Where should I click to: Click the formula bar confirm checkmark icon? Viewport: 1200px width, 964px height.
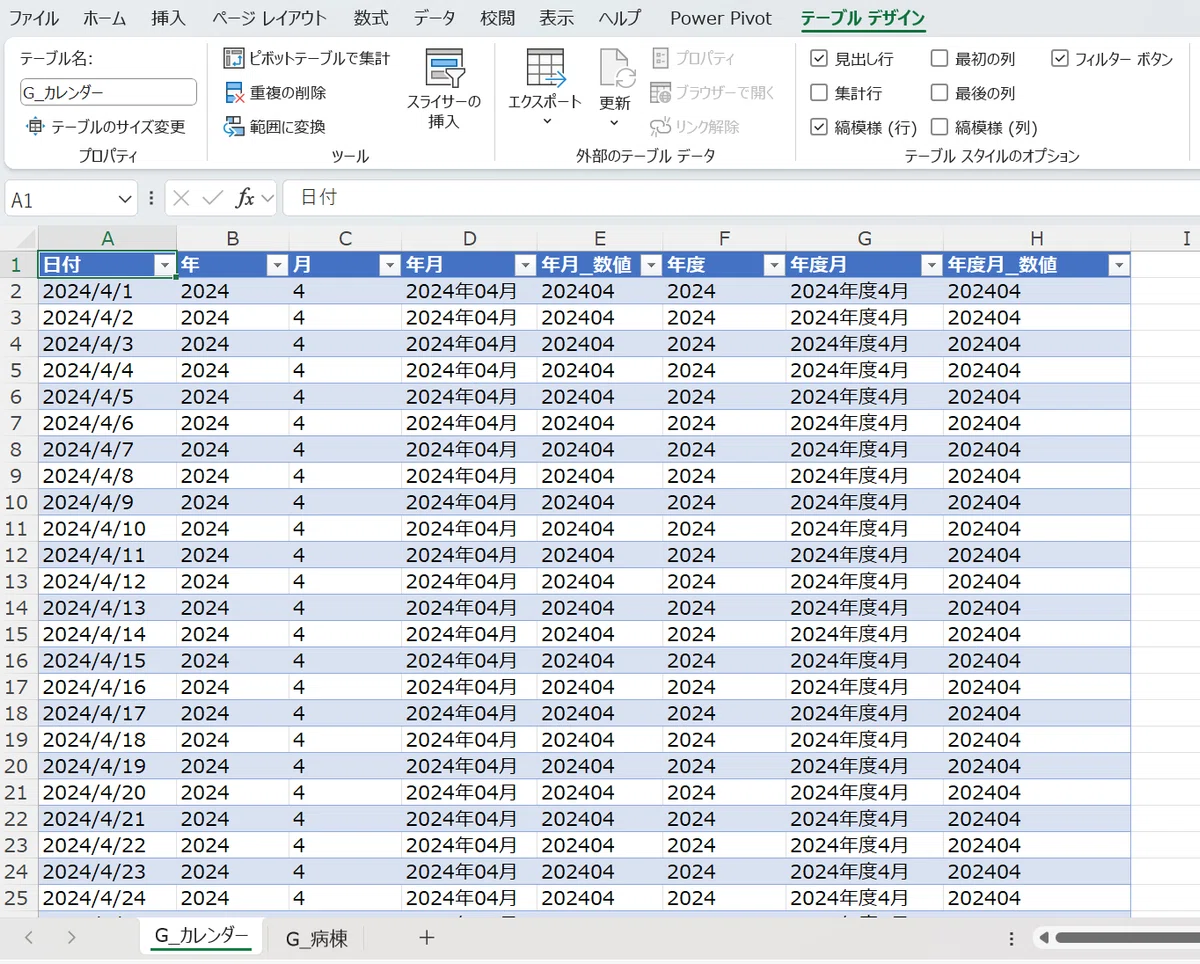click(212, 198)
